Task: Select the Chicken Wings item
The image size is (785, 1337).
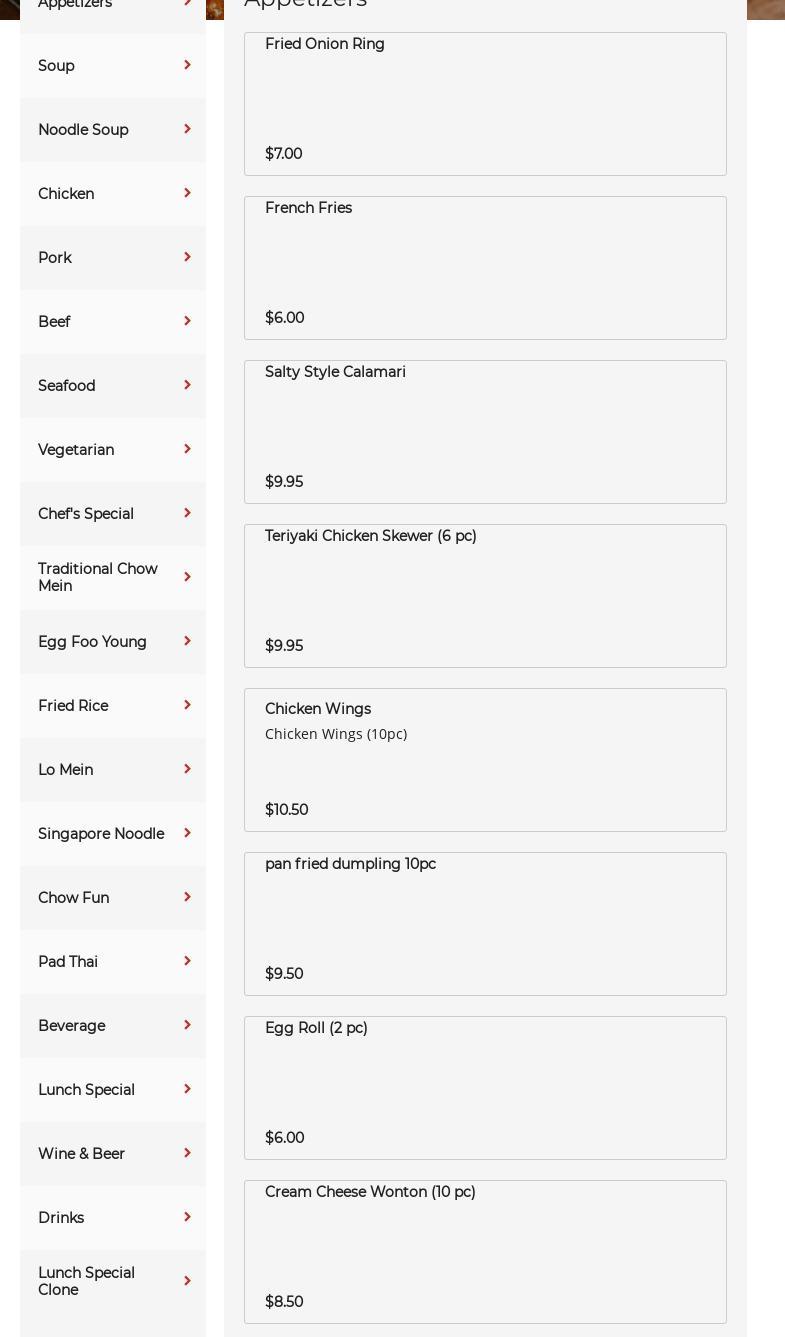Action: (485, 760)
